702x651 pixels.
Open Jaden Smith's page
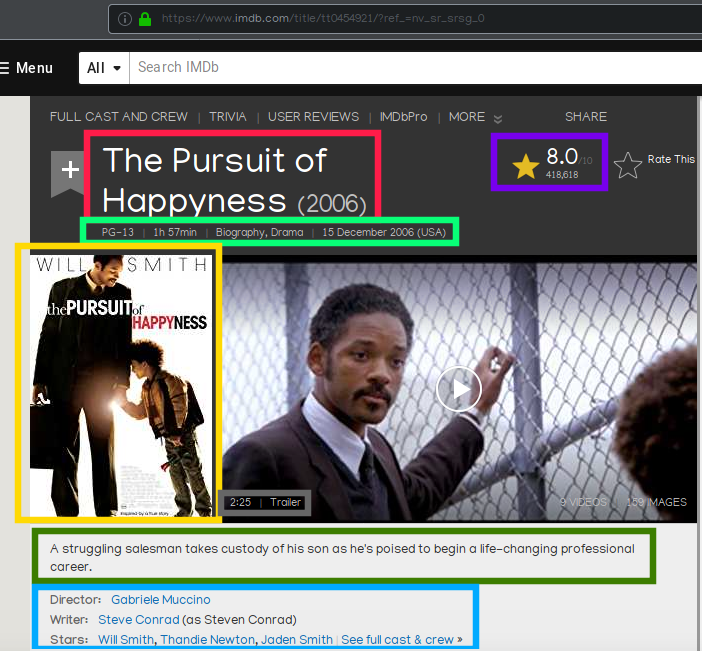pyautogui.click(x=297, y=639)
